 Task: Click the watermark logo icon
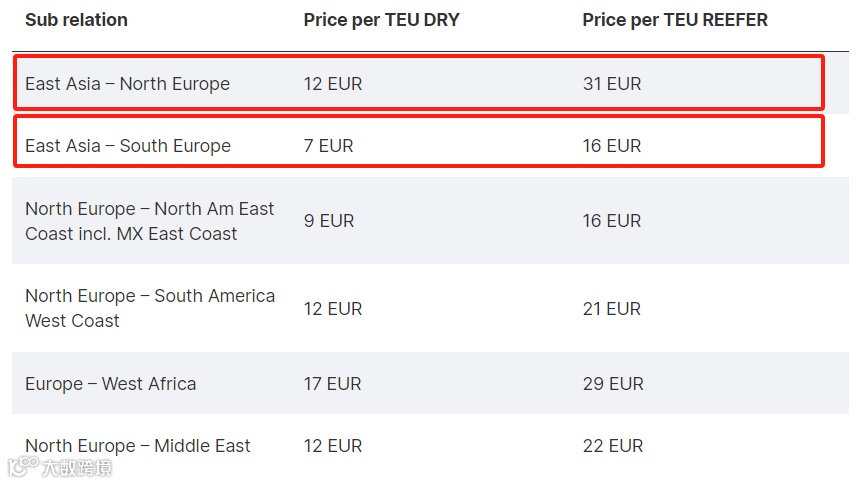[x=23, y=466]
